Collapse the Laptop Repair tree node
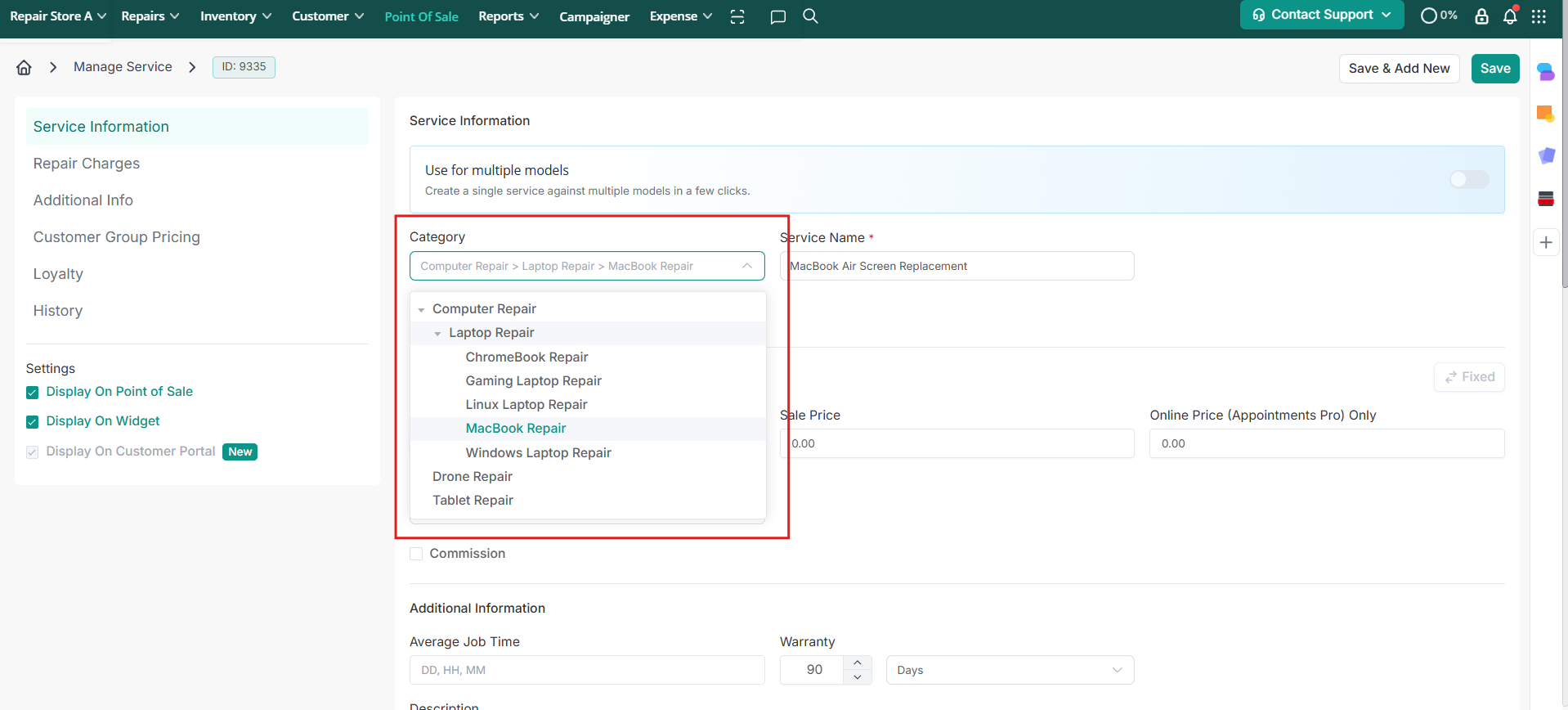Screen dimensions: 1568x710 [438, 334]
